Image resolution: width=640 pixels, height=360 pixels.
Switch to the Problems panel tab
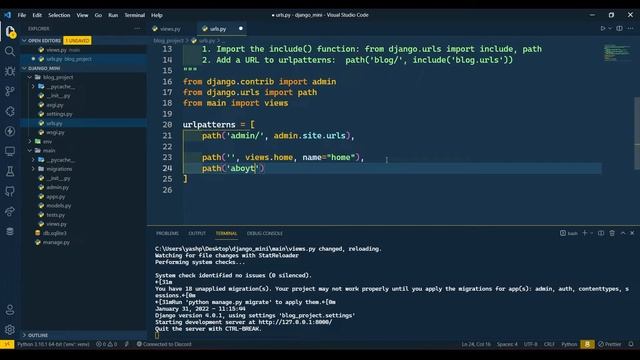pos(167,233)
